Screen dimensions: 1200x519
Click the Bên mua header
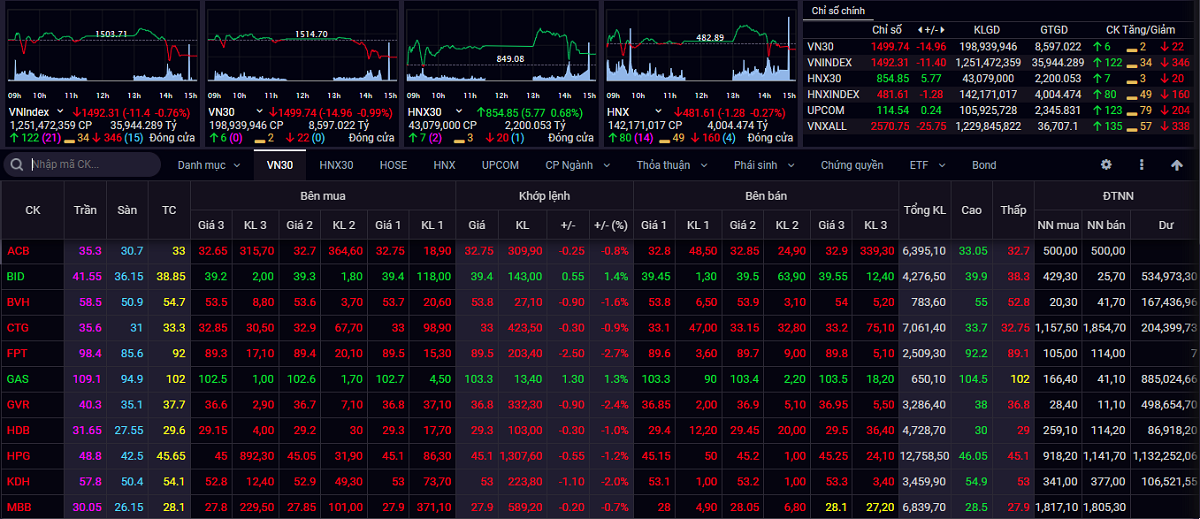(321, 196)
